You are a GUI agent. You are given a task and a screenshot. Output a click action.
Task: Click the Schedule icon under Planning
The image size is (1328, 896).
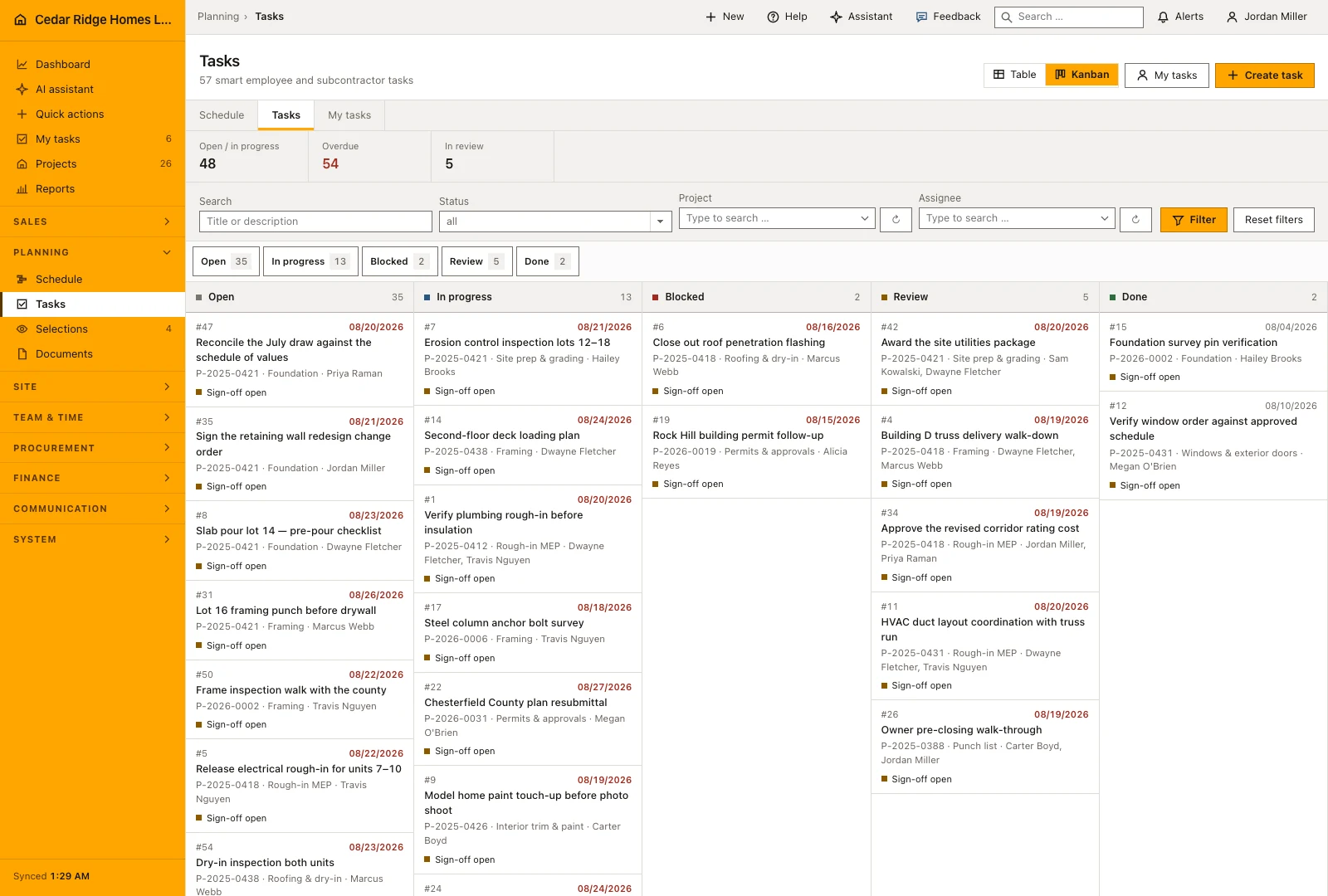22,280
